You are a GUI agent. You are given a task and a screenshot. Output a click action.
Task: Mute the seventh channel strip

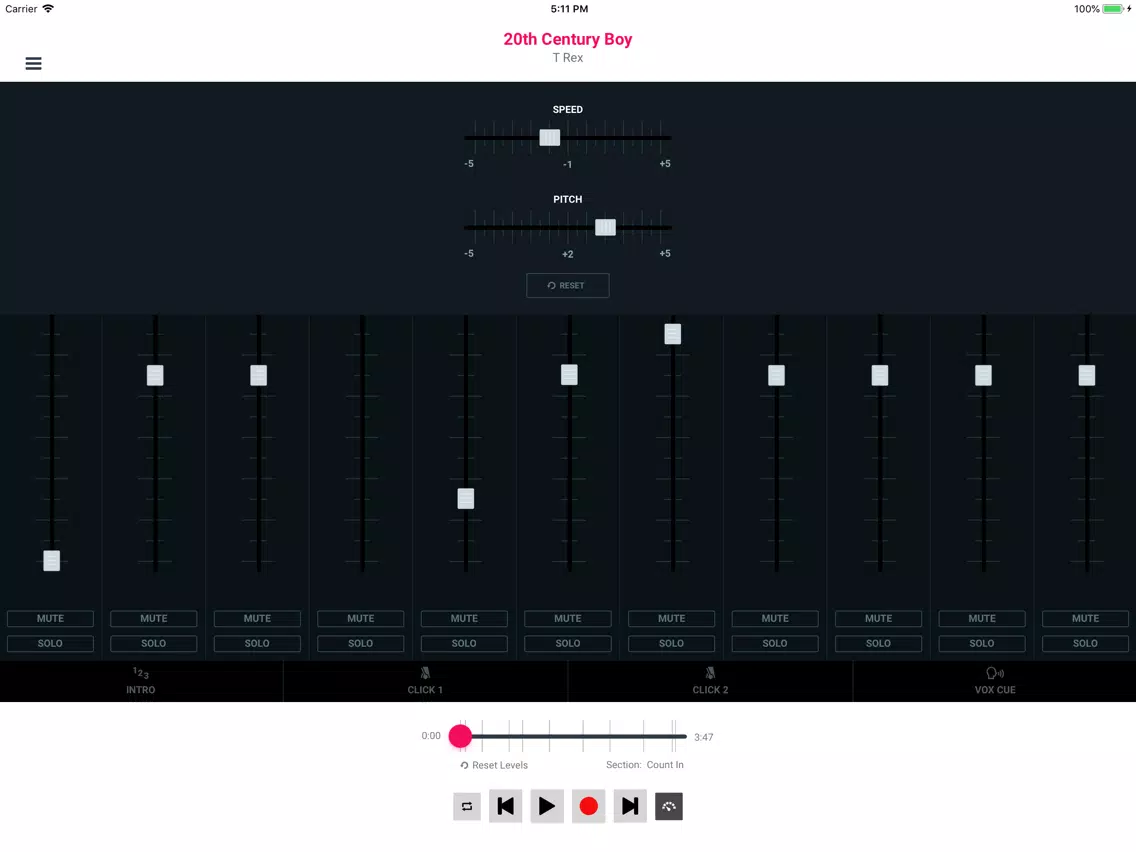pyautogui.click(x=672, y=619)
